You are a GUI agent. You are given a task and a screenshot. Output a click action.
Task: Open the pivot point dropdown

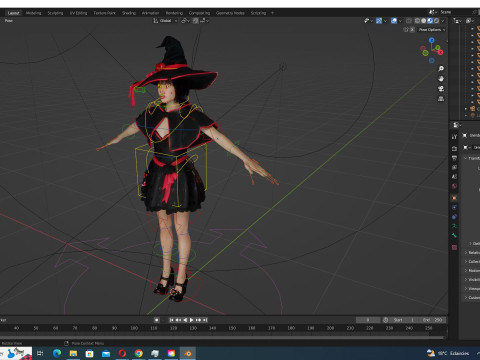pyautogui.click(x=185, y=21)
